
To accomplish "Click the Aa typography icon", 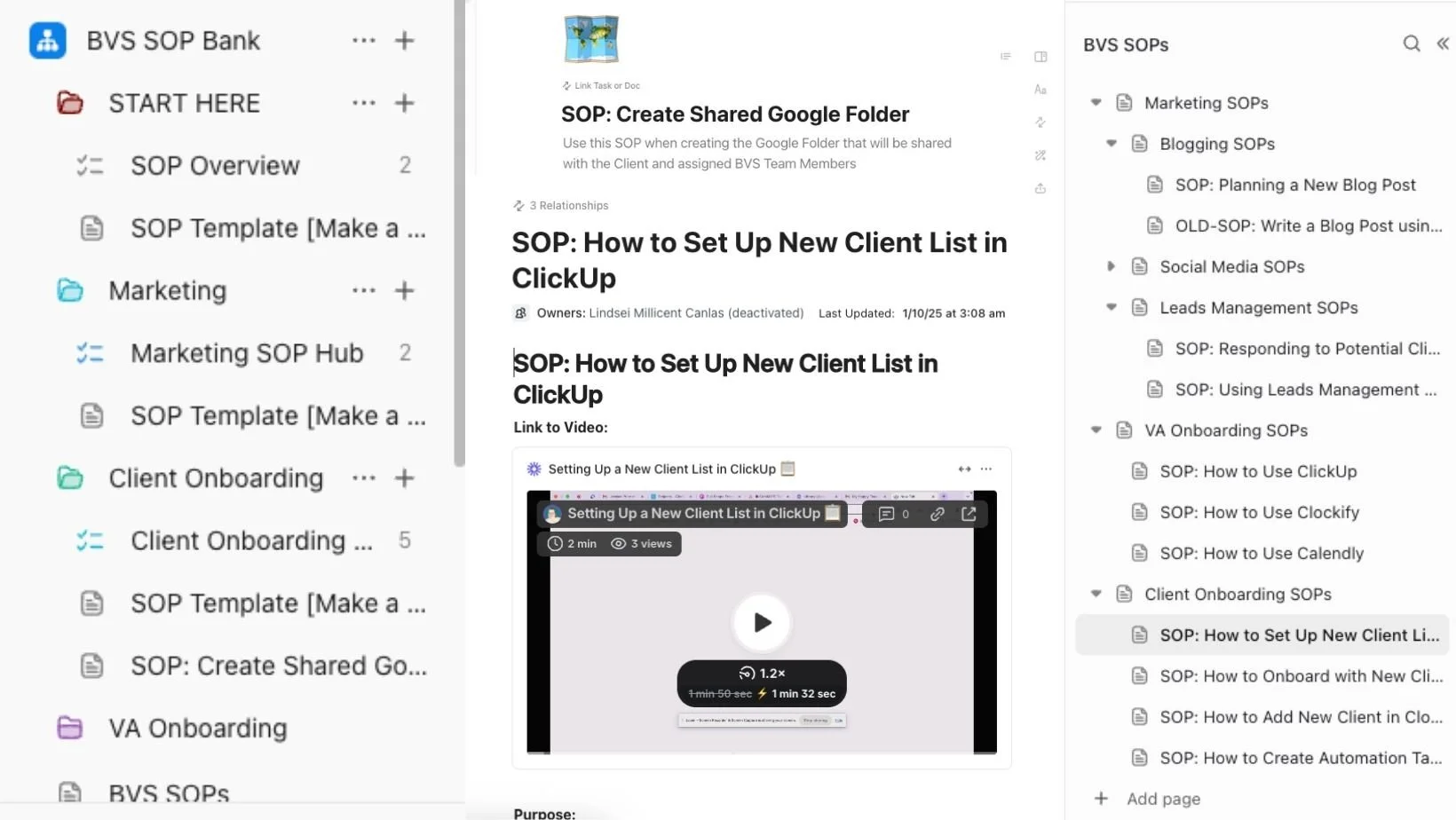I will 1041,90.
